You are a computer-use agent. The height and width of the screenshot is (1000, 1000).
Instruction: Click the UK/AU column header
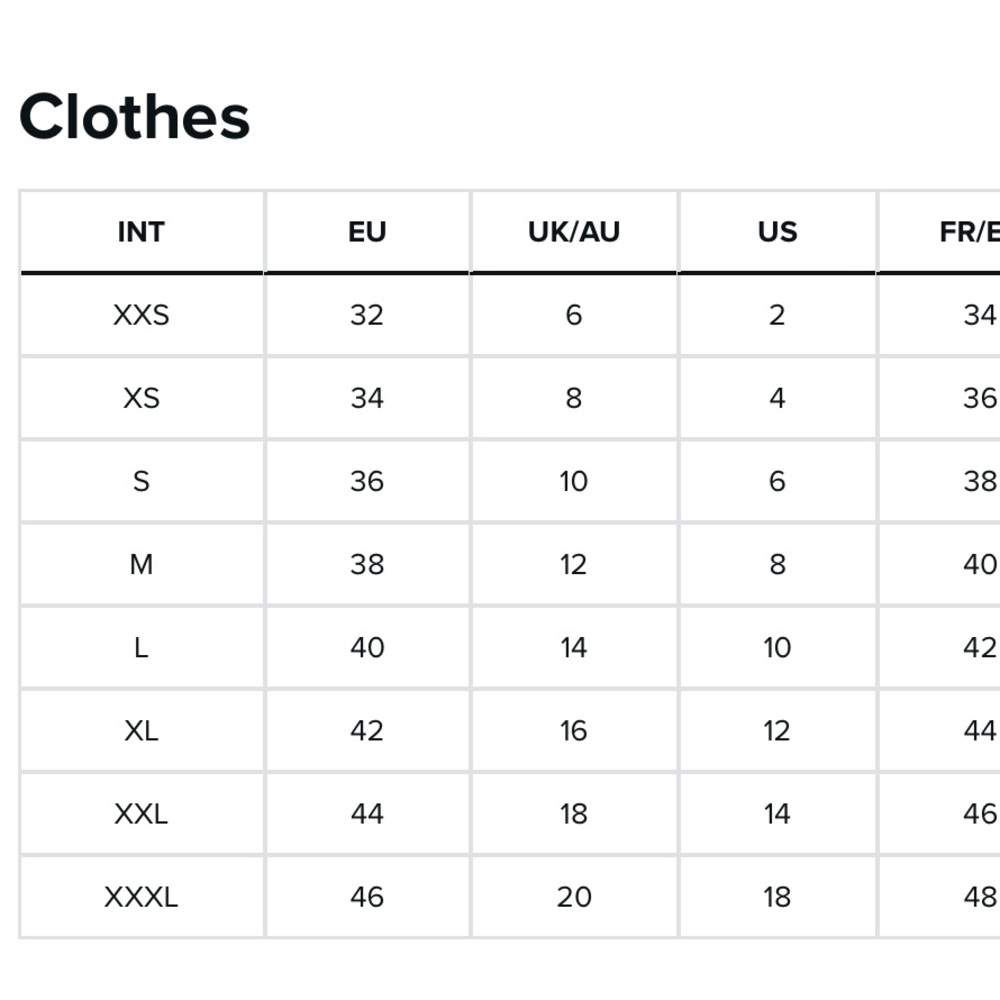[x=574, y=232]
